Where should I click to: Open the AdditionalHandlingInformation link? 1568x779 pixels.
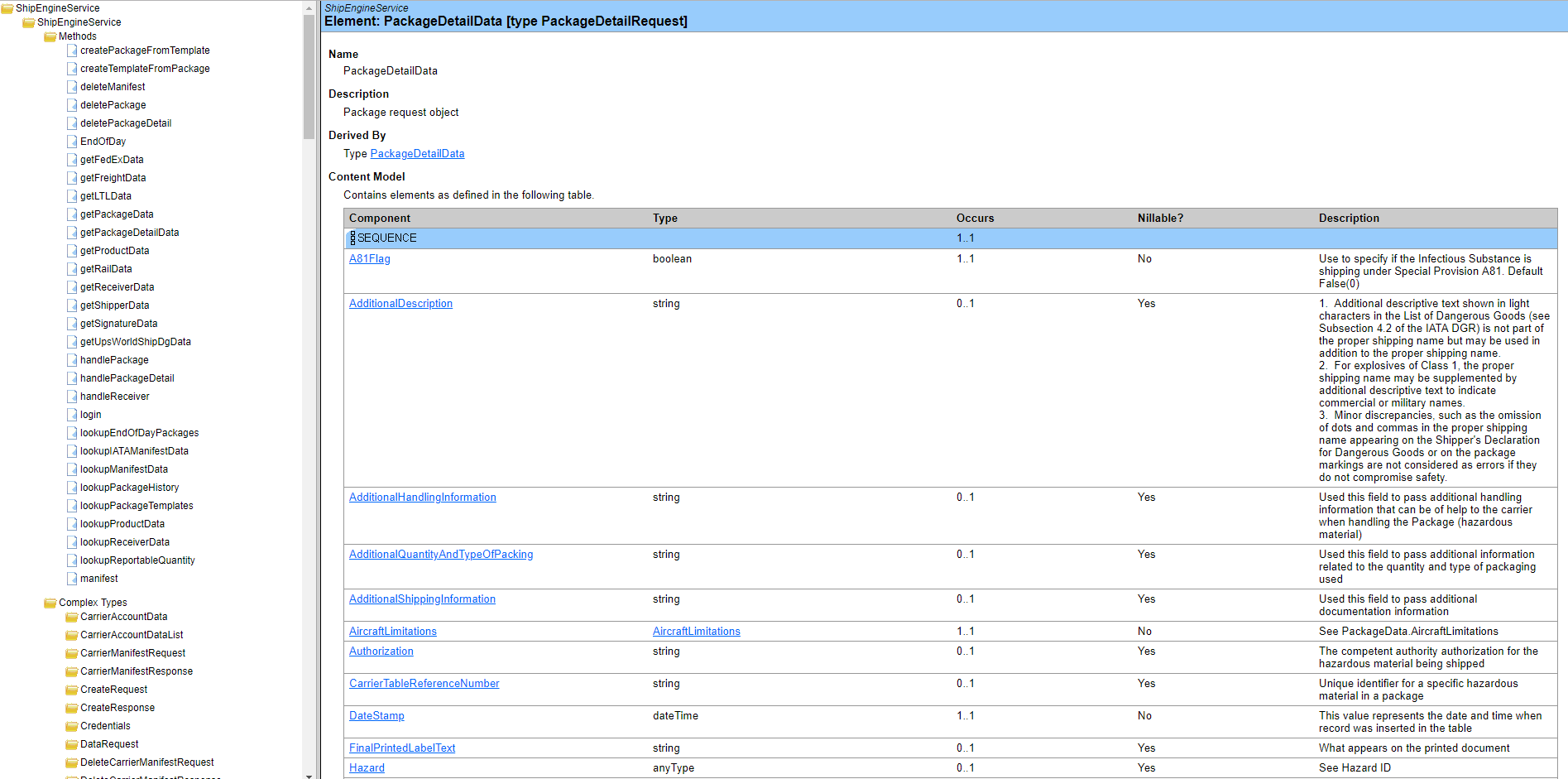[423, 498]
